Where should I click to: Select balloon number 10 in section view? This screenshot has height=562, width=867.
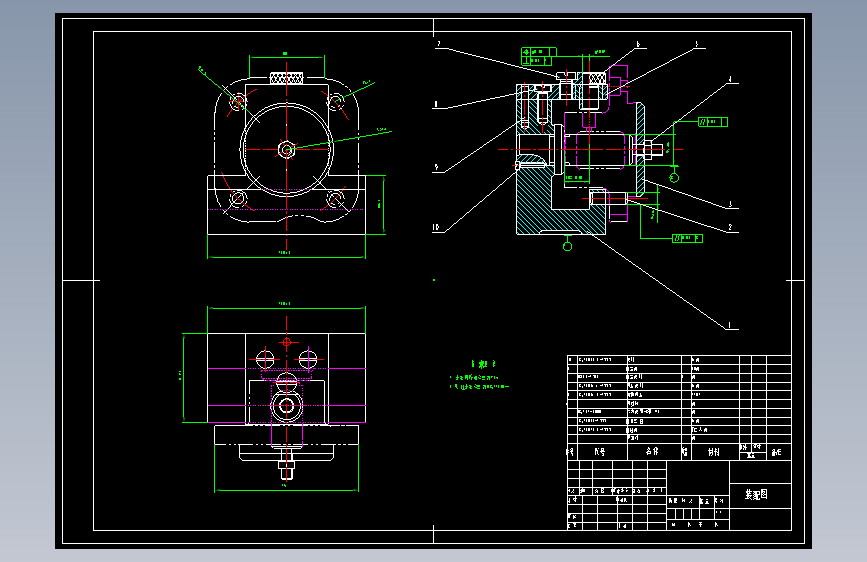(x=436, y=227)
